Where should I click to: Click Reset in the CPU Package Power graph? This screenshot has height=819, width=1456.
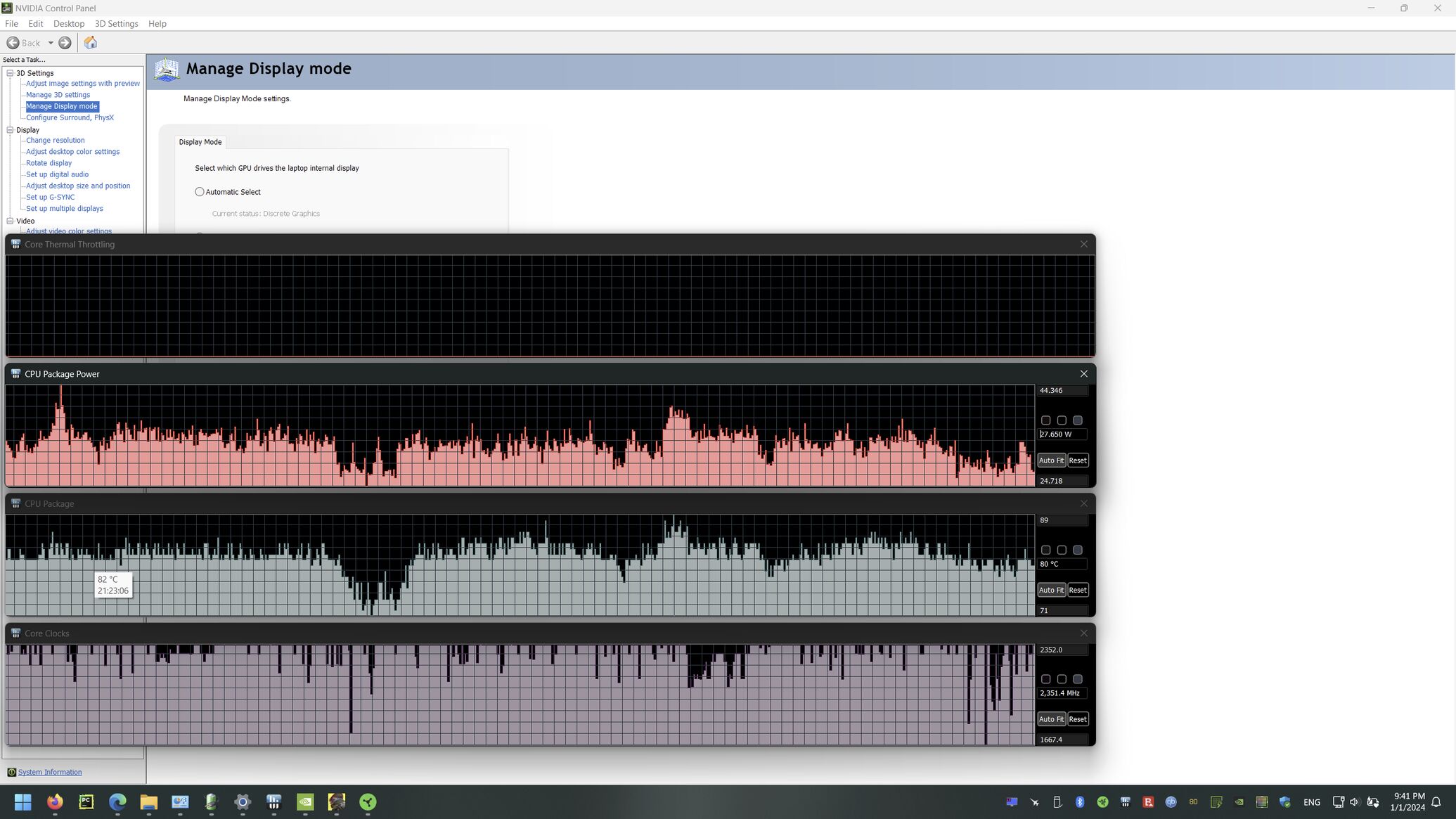click(1078, 460)
